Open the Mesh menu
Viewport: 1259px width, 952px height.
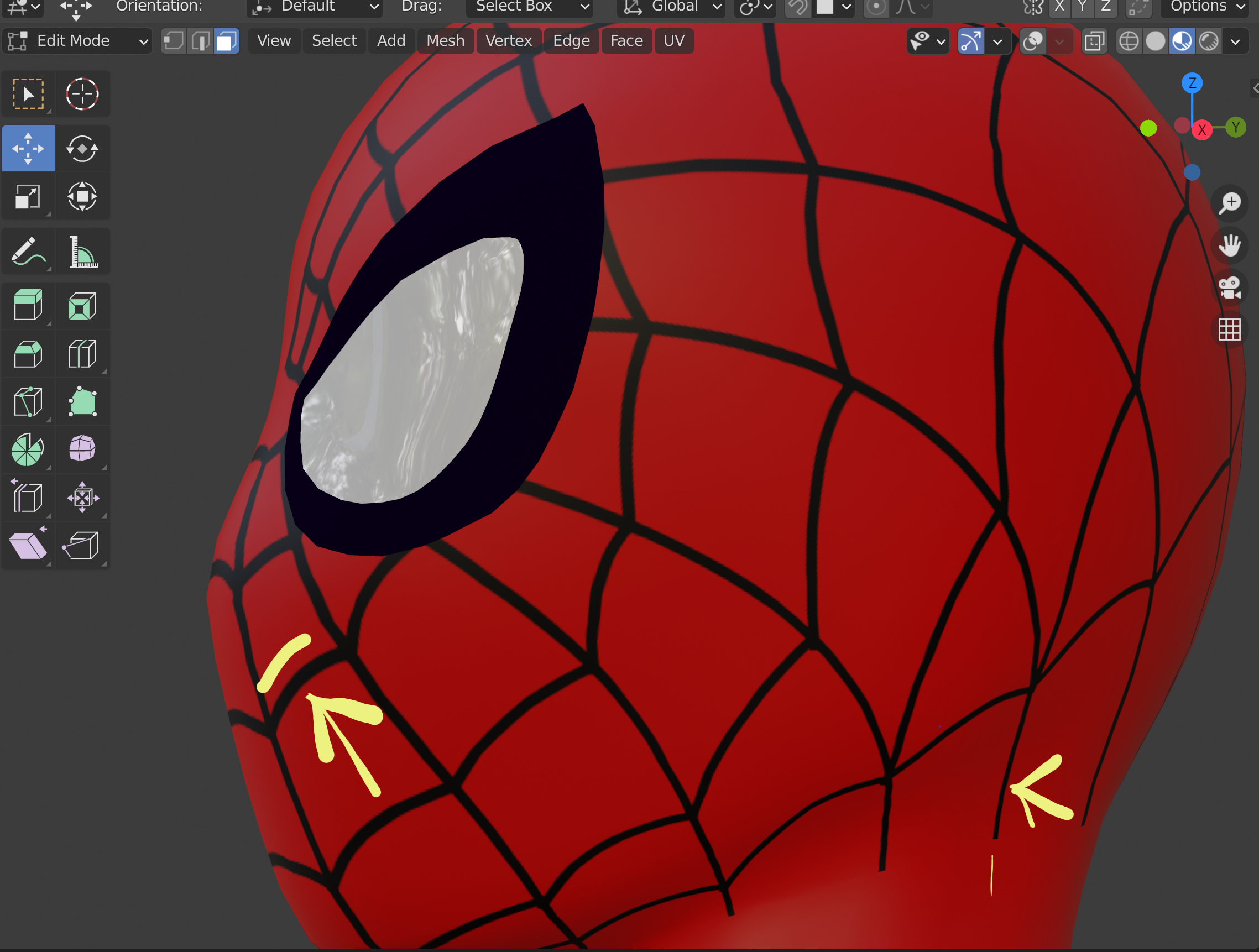point(445,41)
